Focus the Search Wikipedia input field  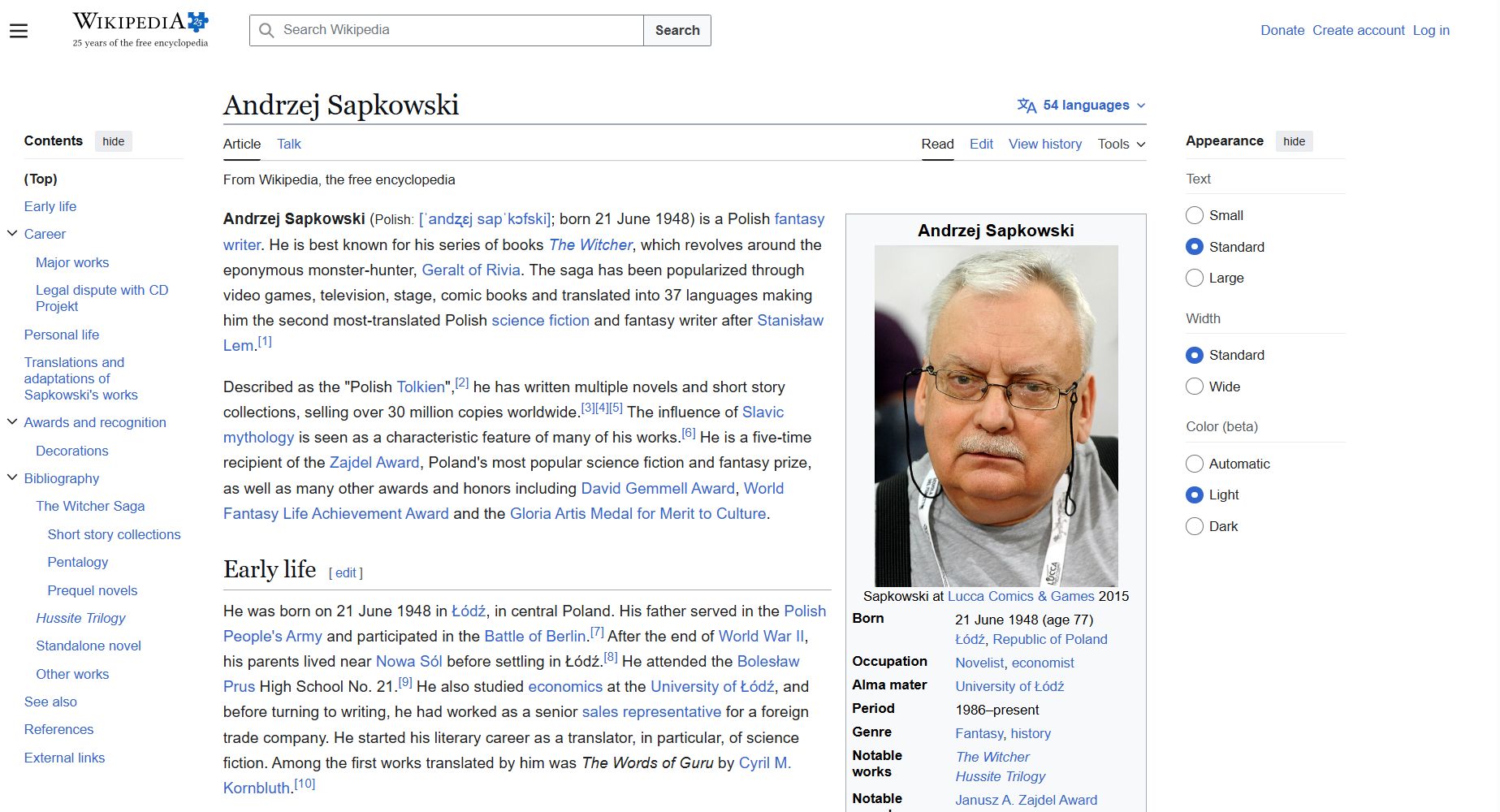click(447, 30)
